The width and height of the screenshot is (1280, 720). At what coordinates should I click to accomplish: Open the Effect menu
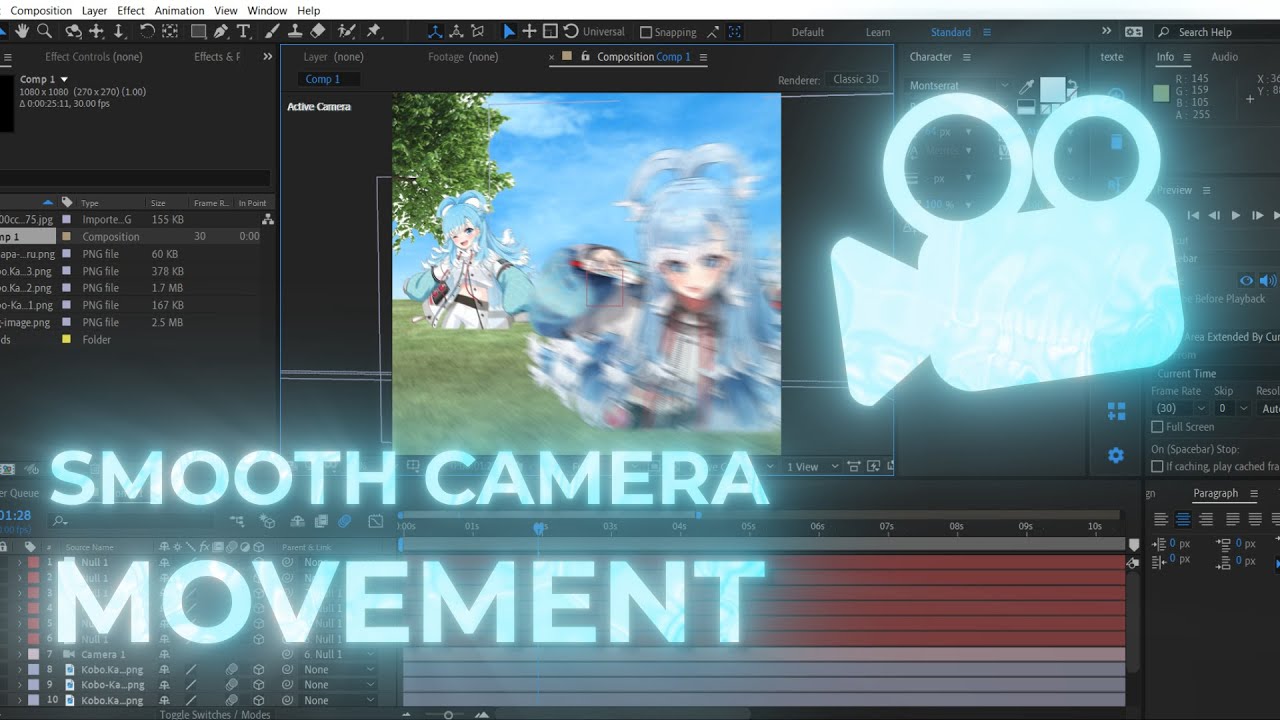[131, 11]
